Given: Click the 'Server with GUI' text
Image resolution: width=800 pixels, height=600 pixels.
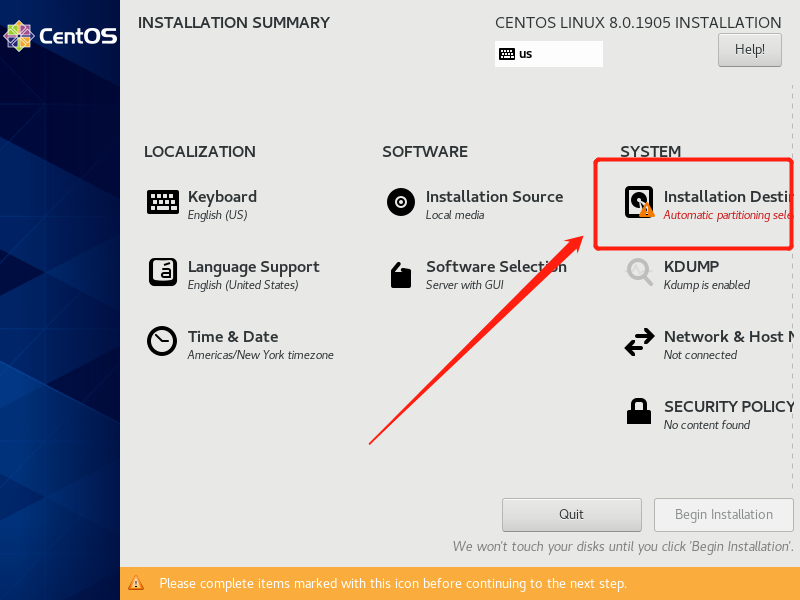Looking at the screenshot, I should (x=465, y=285).
